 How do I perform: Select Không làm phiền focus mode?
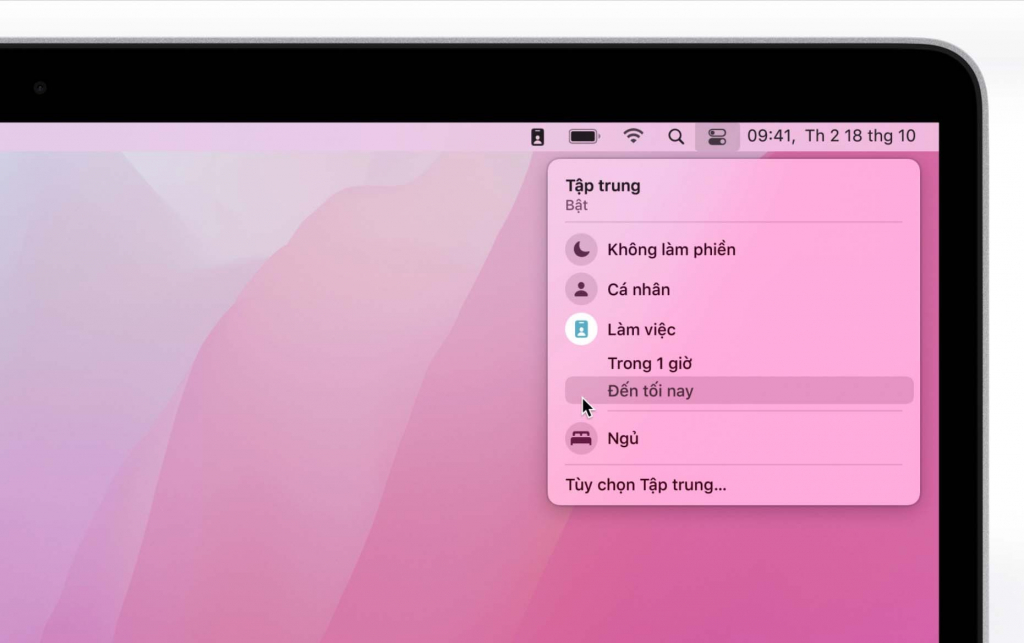[739, 249]
